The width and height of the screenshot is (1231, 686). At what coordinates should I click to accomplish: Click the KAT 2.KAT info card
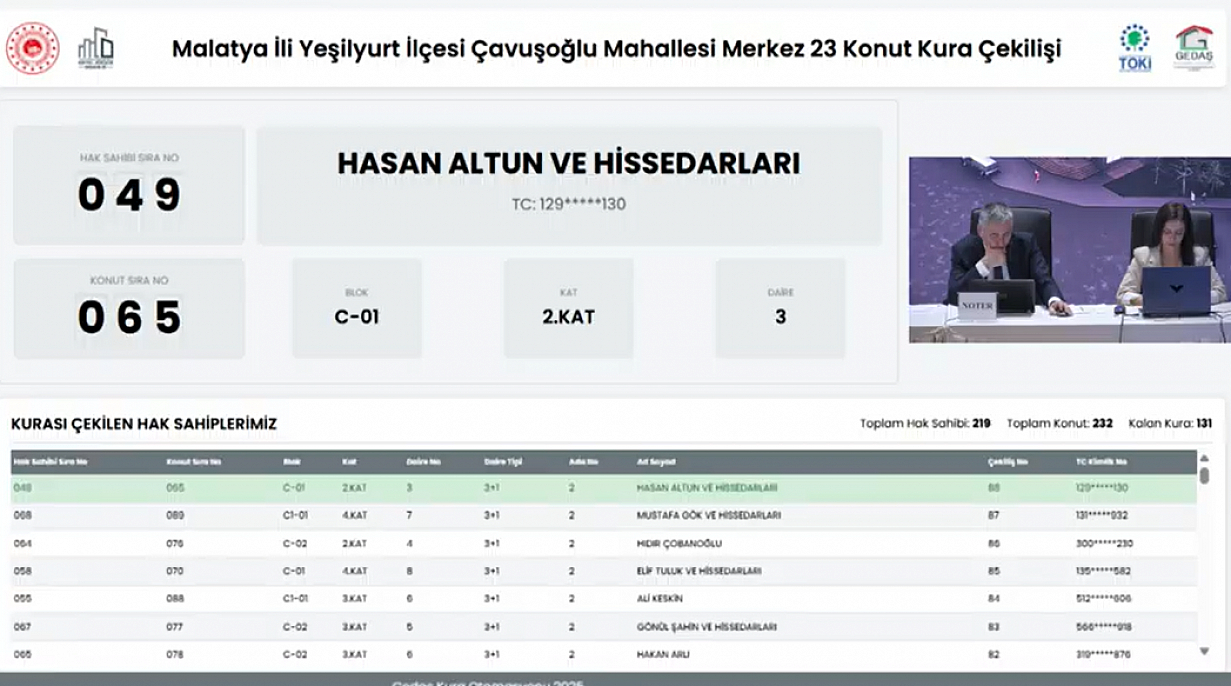568,308
